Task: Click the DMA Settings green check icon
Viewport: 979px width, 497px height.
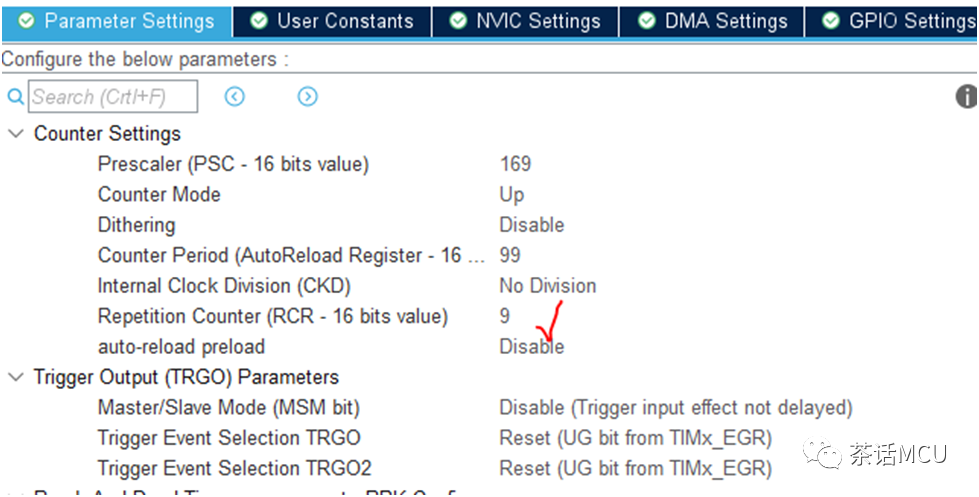Action: tap(646, 21)
